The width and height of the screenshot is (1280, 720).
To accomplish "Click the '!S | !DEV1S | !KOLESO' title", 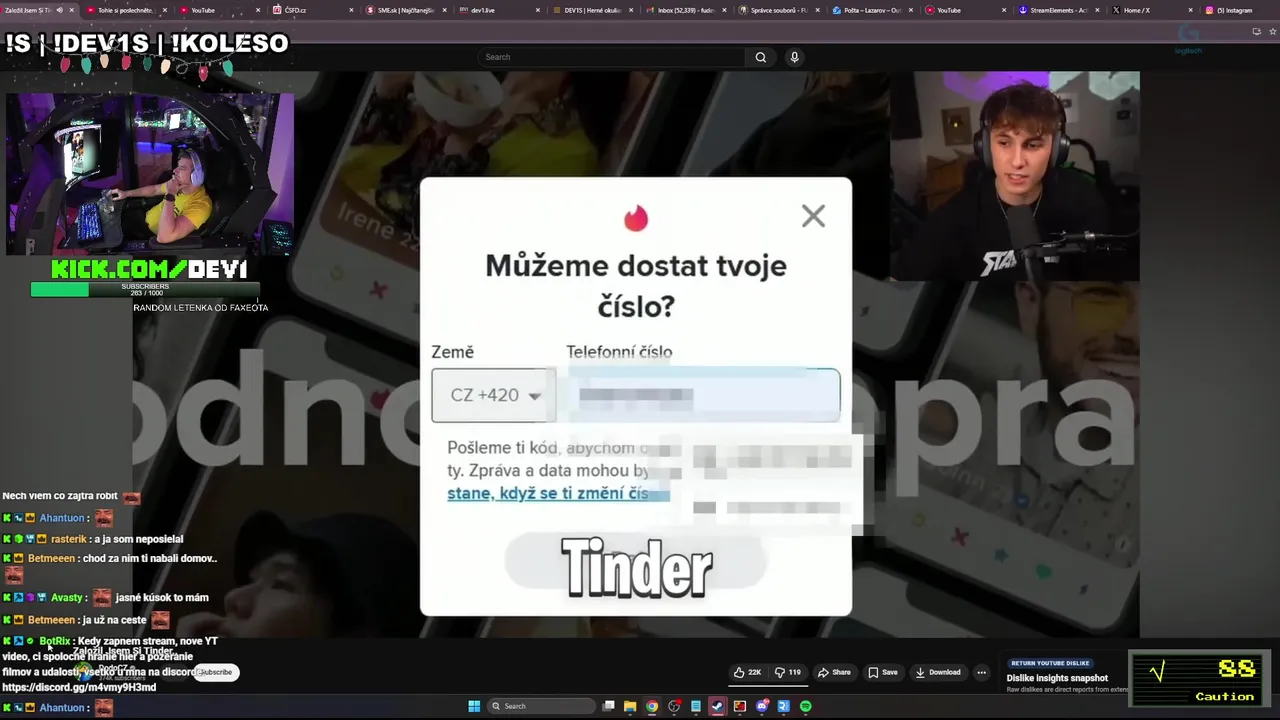I will (x=147, y=43).
